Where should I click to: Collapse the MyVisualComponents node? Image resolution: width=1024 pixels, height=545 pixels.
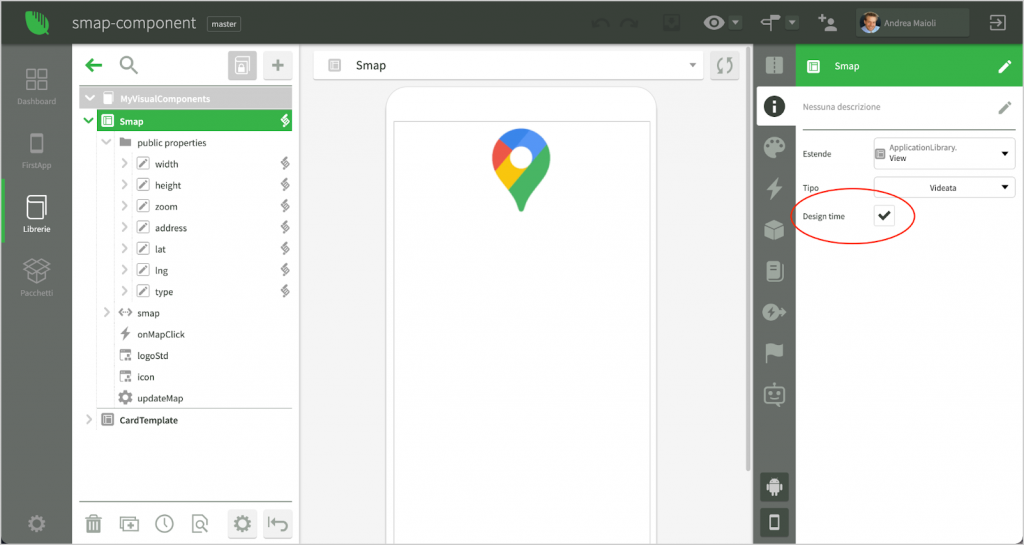click(89, 99)
